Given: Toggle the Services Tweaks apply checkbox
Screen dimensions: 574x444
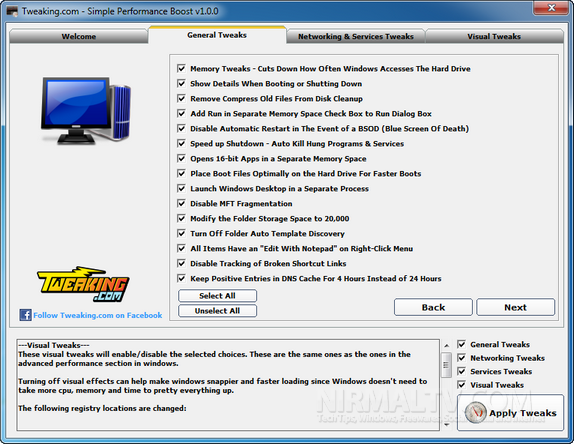Looking at the screenshot, I should click(462, 372).
